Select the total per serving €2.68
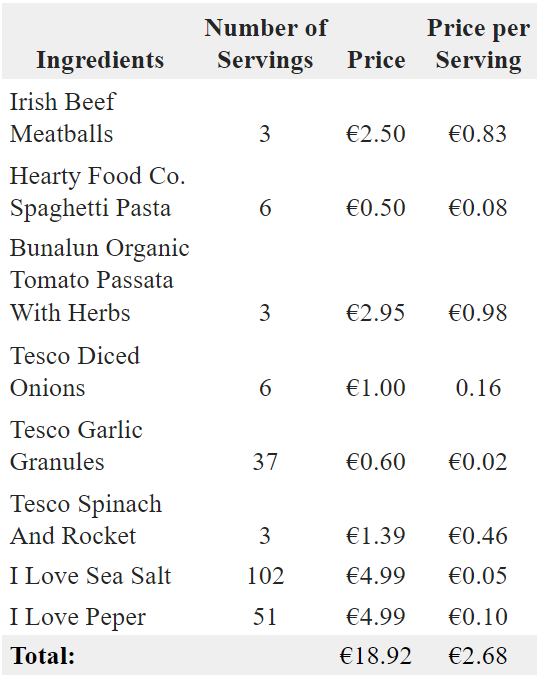The image size is (540, 679). click(478, 656)
